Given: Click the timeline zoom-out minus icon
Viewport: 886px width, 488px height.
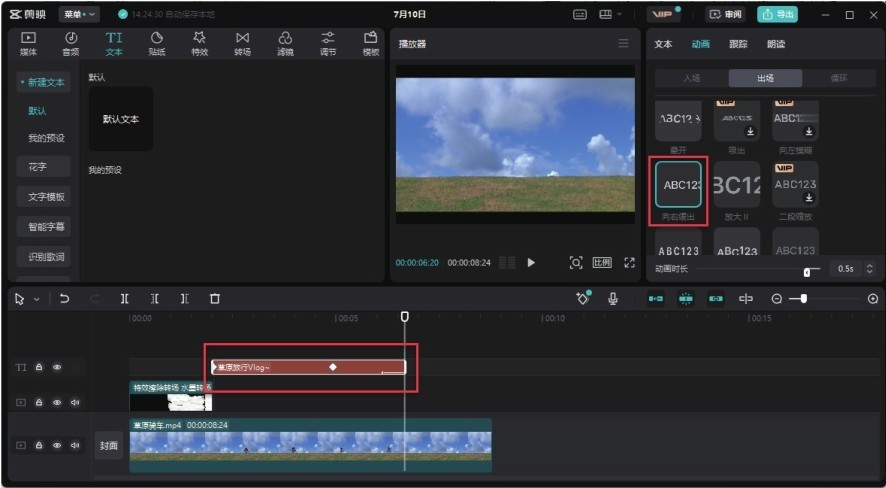Looking at the screenshot, I should [777, 299].
